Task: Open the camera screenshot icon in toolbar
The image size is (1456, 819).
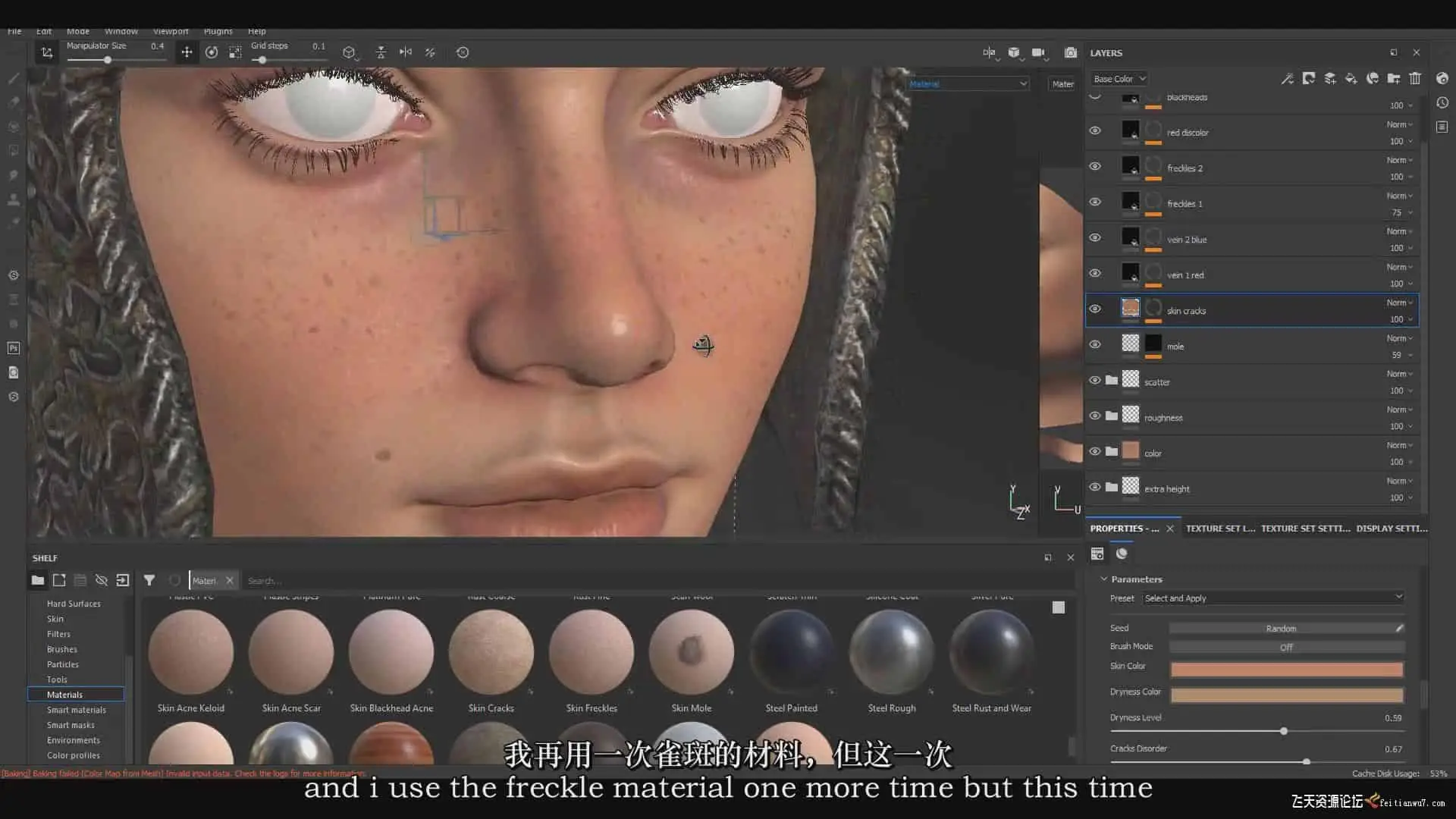Action: tap(1070, 52)
